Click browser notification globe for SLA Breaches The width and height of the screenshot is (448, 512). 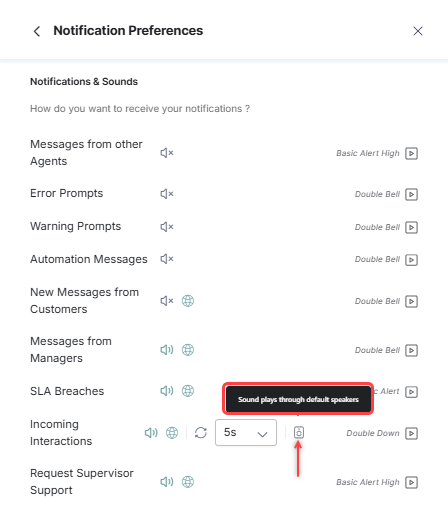point(188,391)
